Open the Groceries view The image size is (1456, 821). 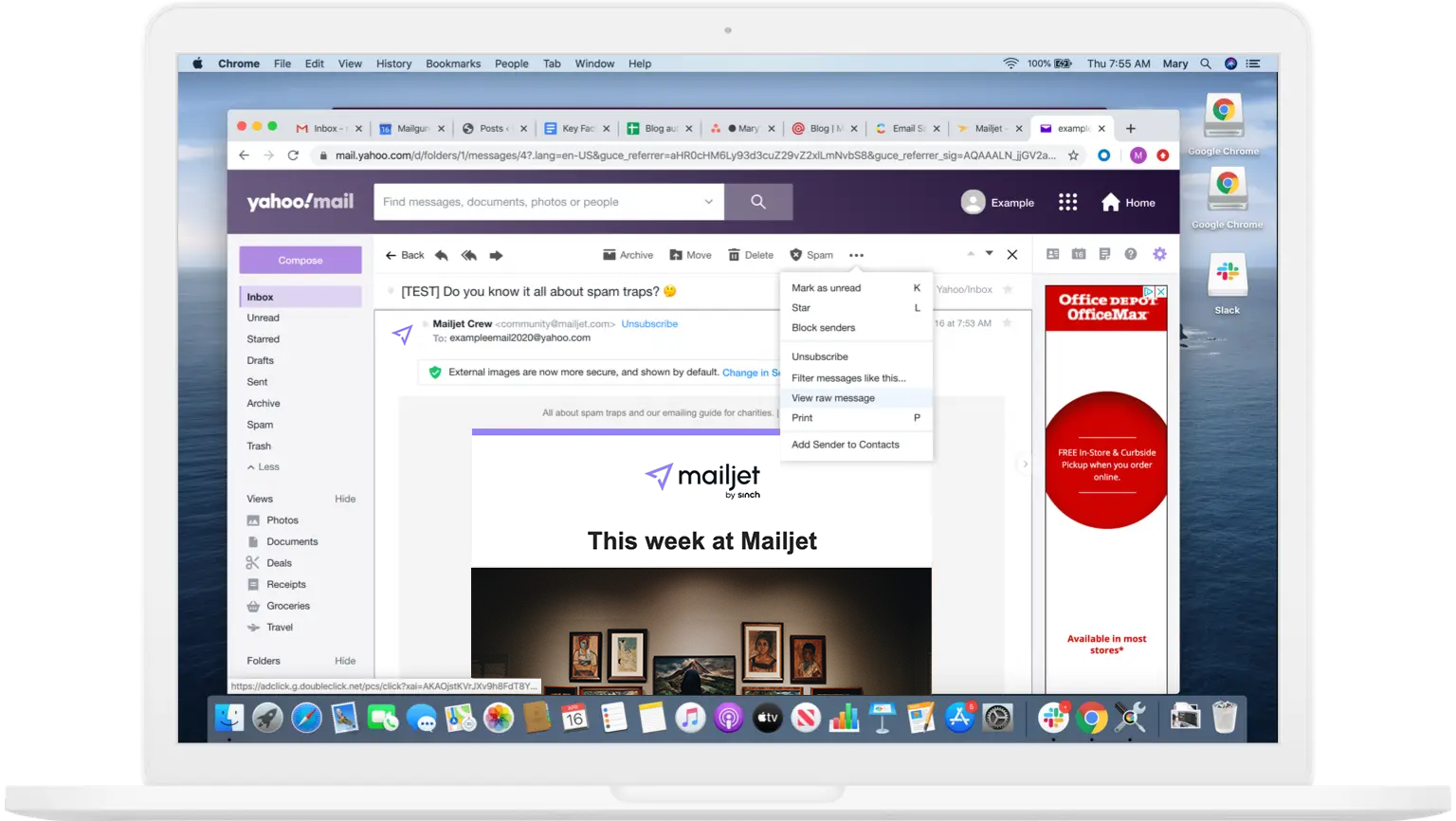point(279,606)
